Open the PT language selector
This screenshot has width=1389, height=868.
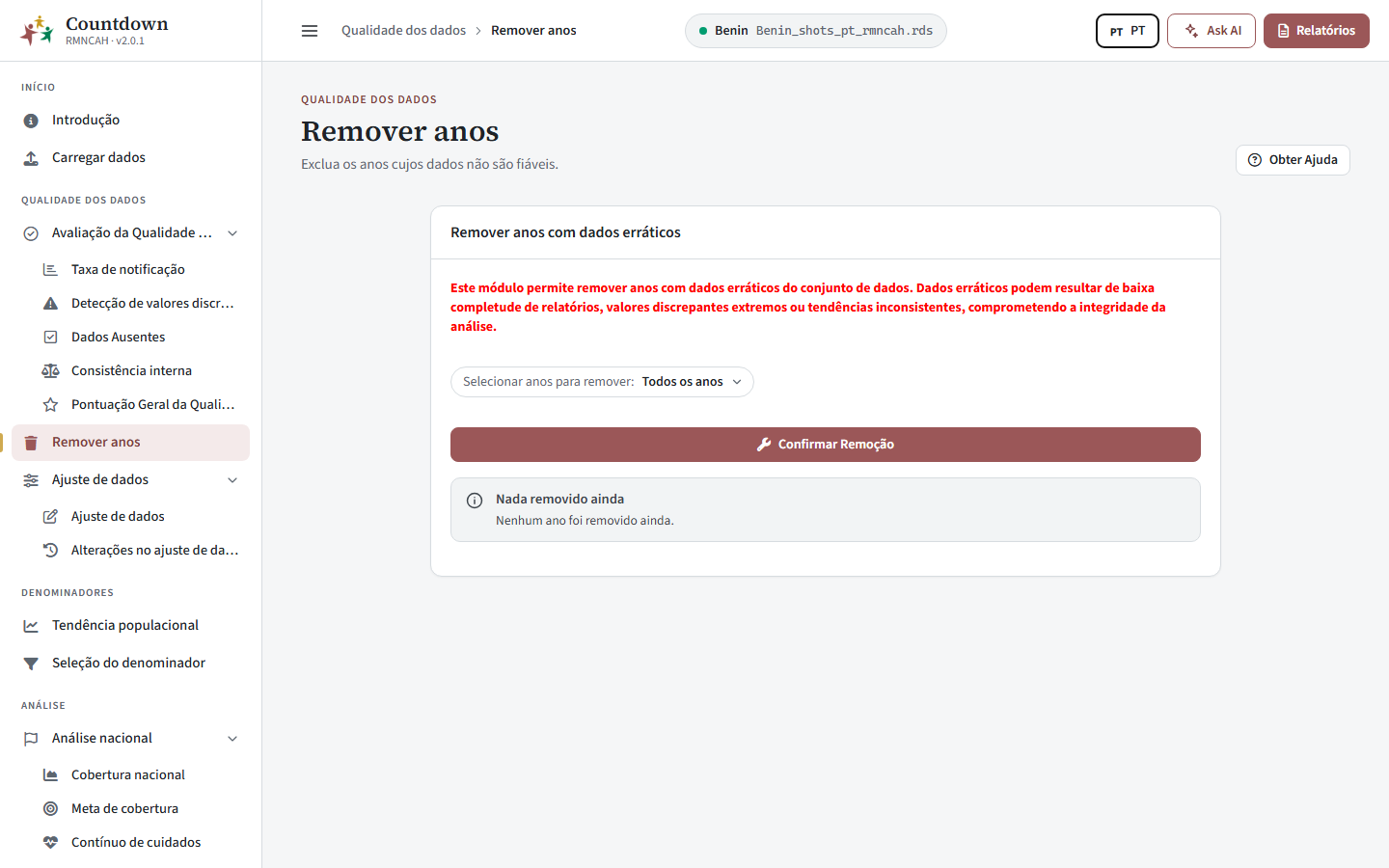pos(1128,31)
